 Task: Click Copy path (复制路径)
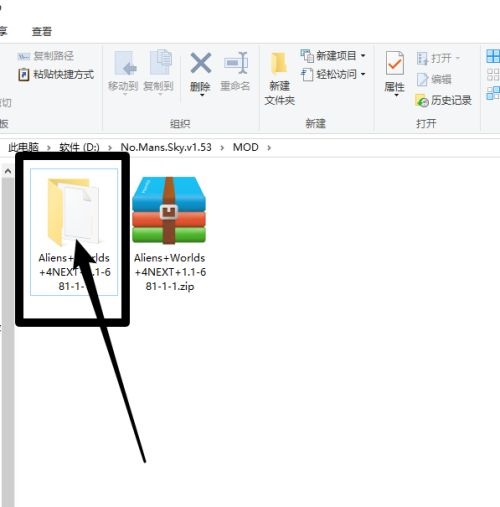coord(46,56)
